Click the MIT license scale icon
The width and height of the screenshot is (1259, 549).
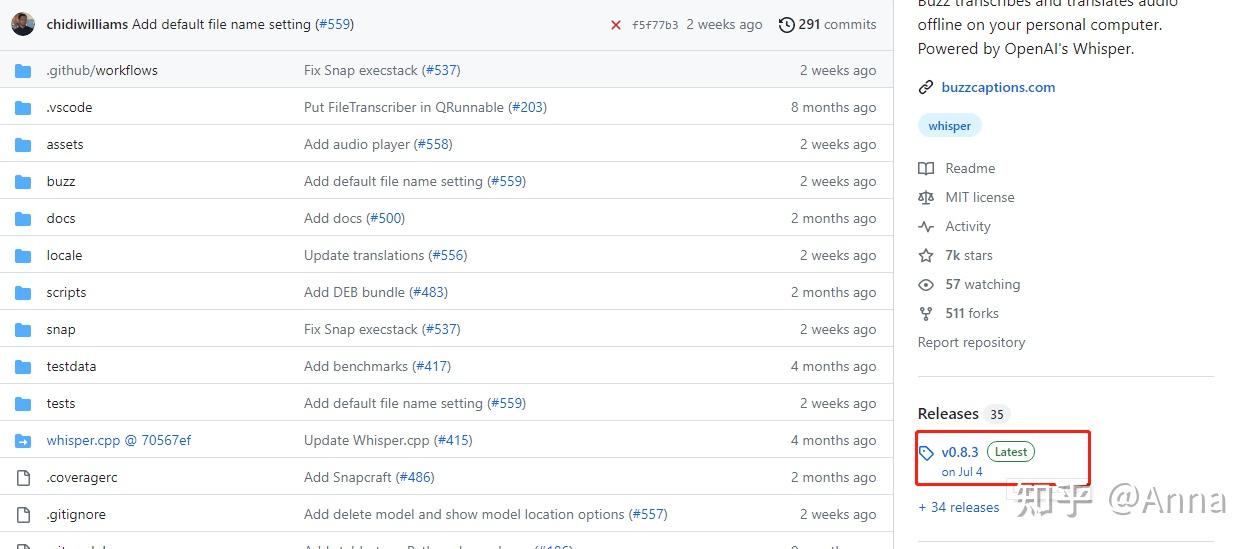click(926, 198)
